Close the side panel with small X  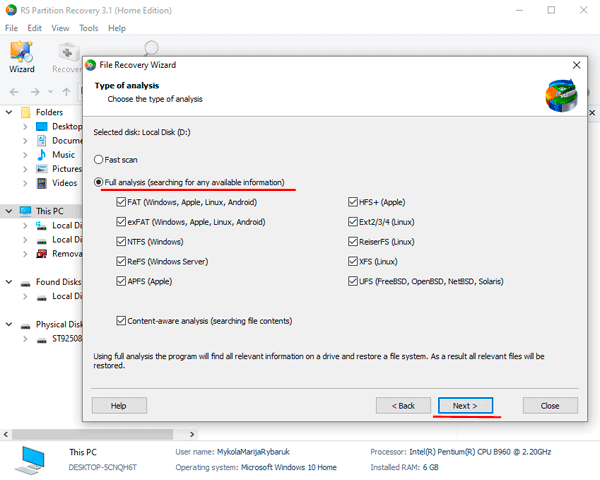[x=592, y=113]
